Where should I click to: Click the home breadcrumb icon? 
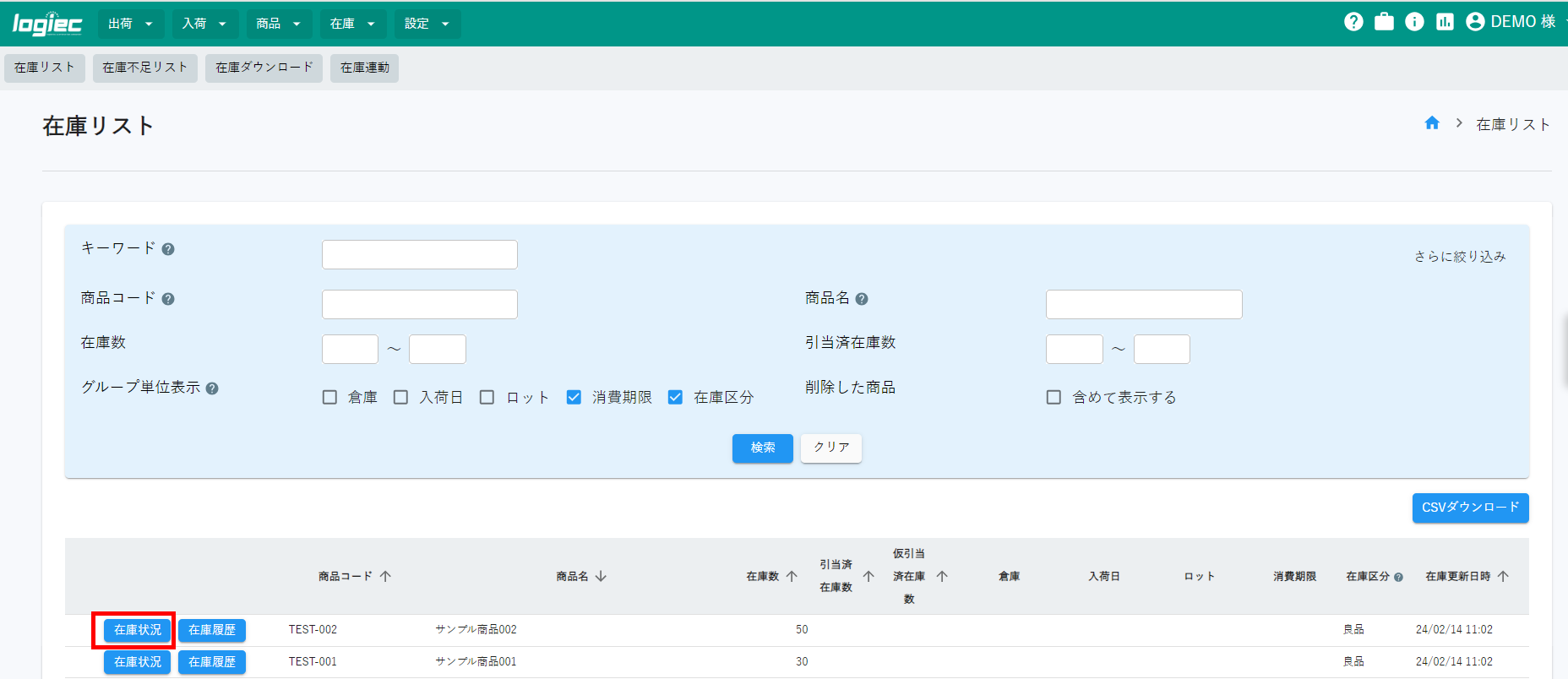pyautogui.click(x=1432, y=123)
